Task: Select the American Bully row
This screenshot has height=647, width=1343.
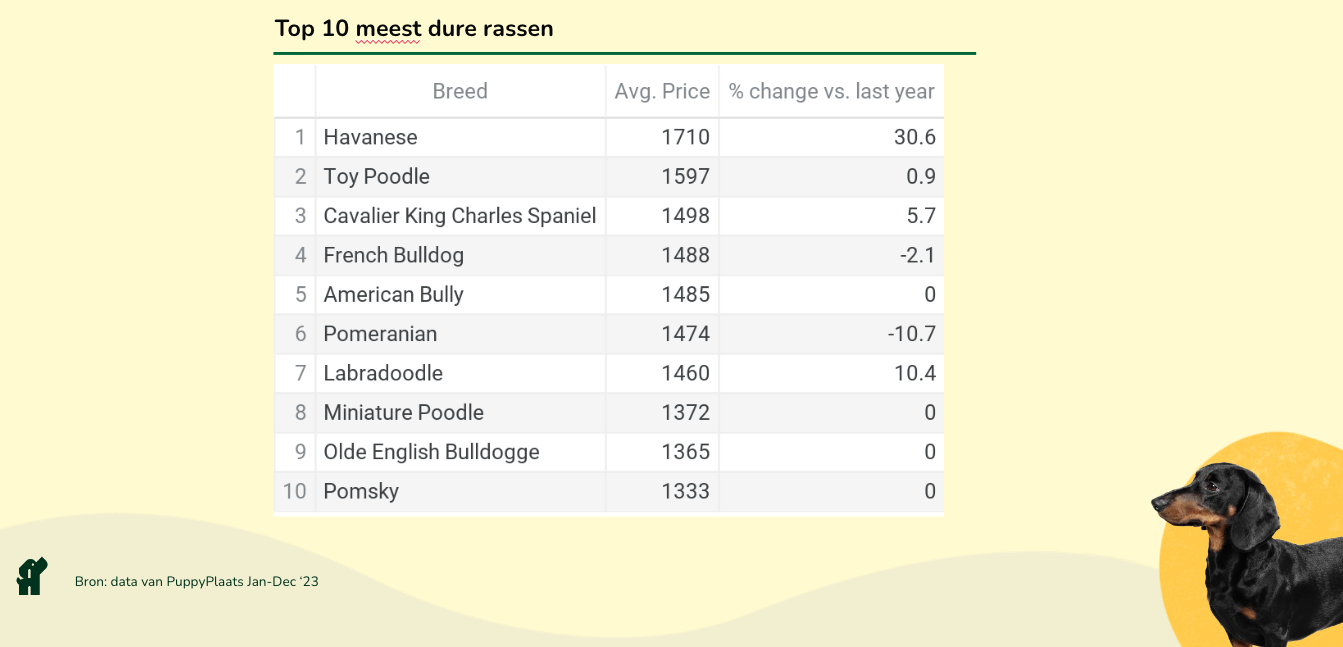Action: (609, 295)
